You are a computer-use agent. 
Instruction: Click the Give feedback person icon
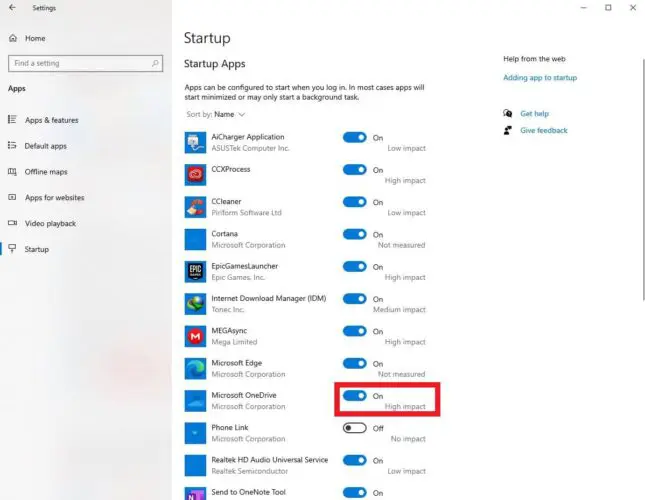[508, 130]
